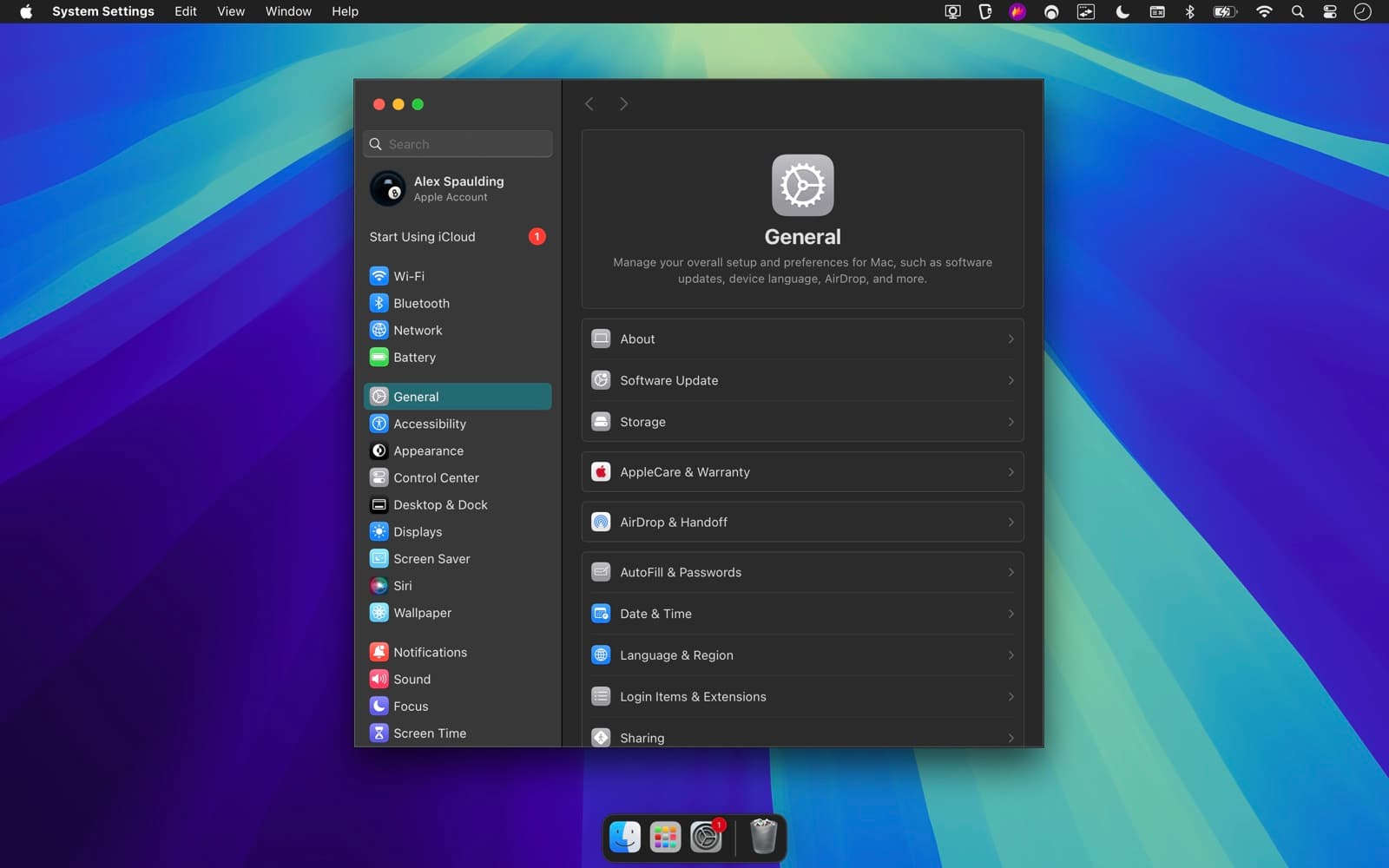
Task: Click the Language & Region globe icon
Action: point(601,655)
